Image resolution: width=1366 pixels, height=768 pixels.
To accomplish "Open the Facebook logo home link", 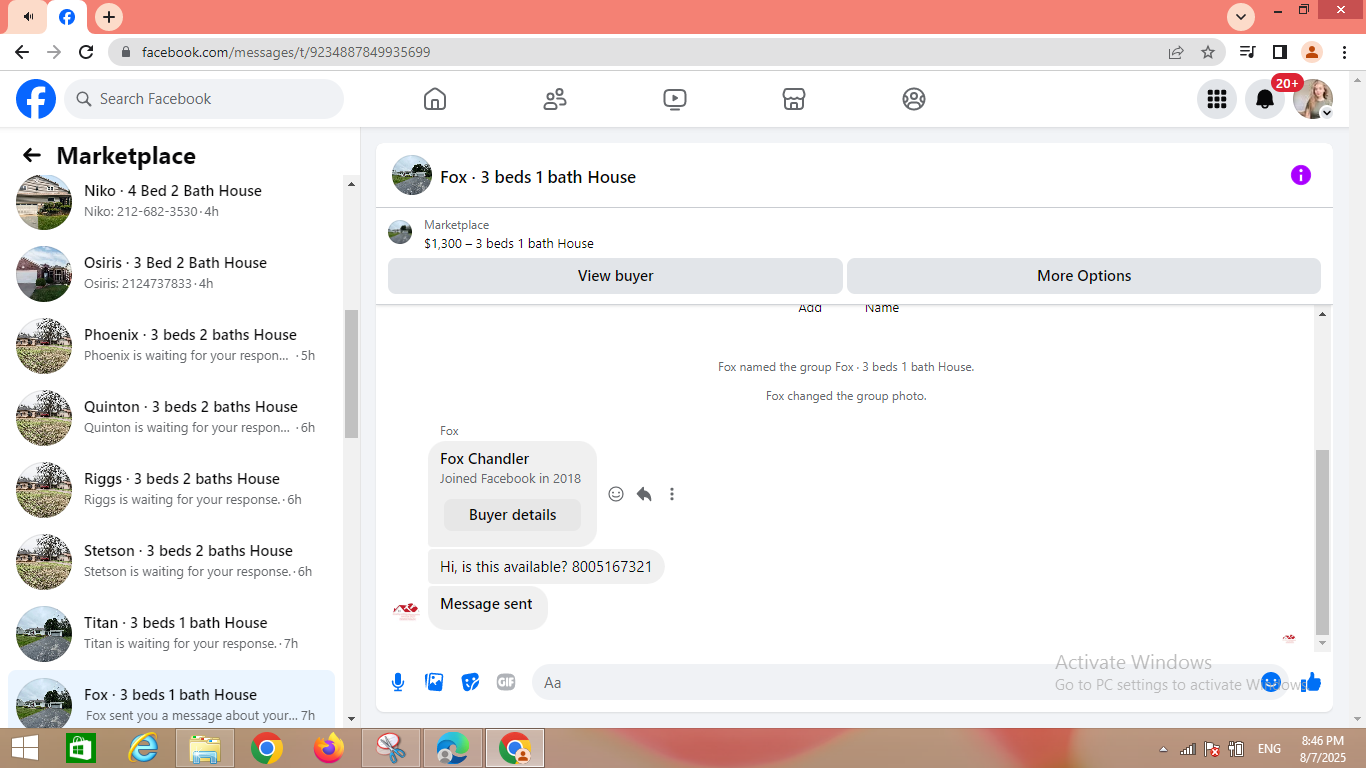I will click(36, 99).
